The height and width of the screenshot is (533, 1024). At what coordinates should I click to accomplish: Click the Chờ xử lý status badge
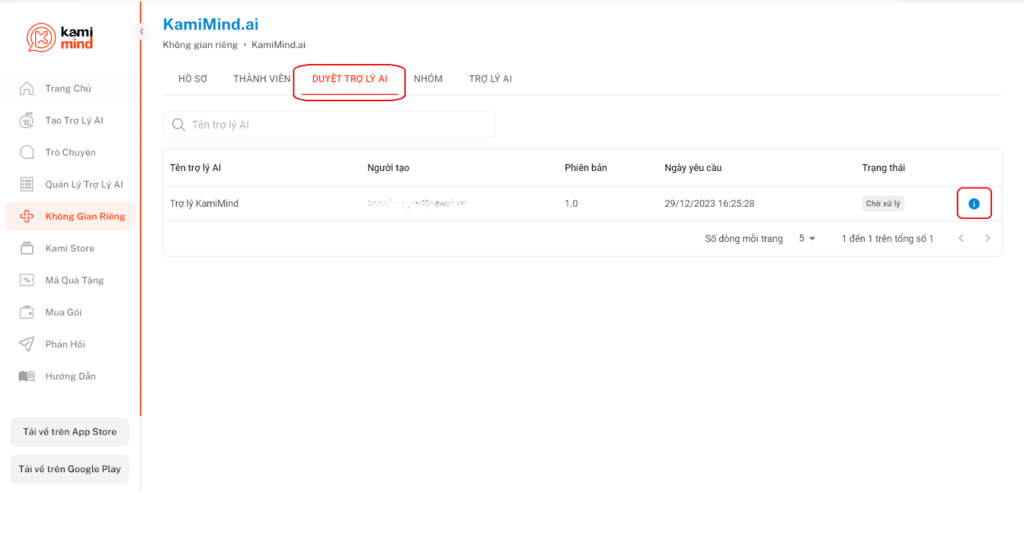(883, 204)
